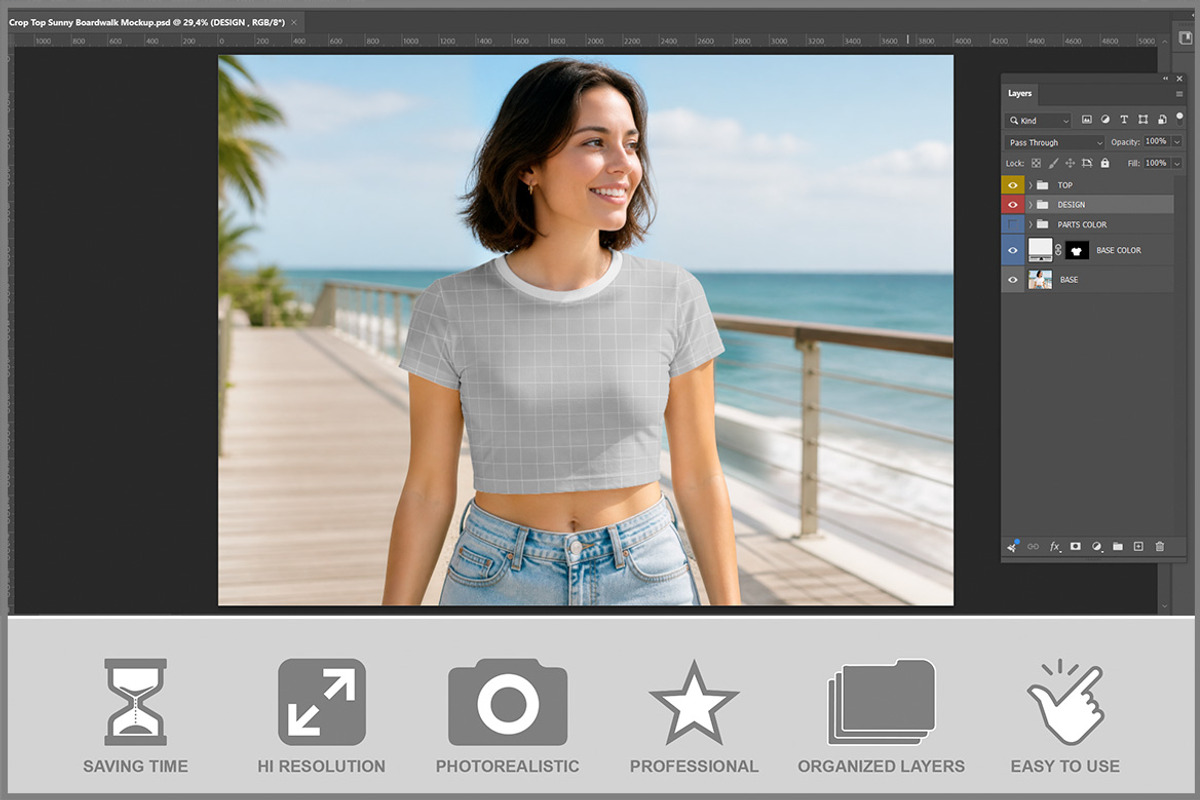Filter layers by pixel layers icon
Screen dimensions: 1200x800
click(1087, 119)
